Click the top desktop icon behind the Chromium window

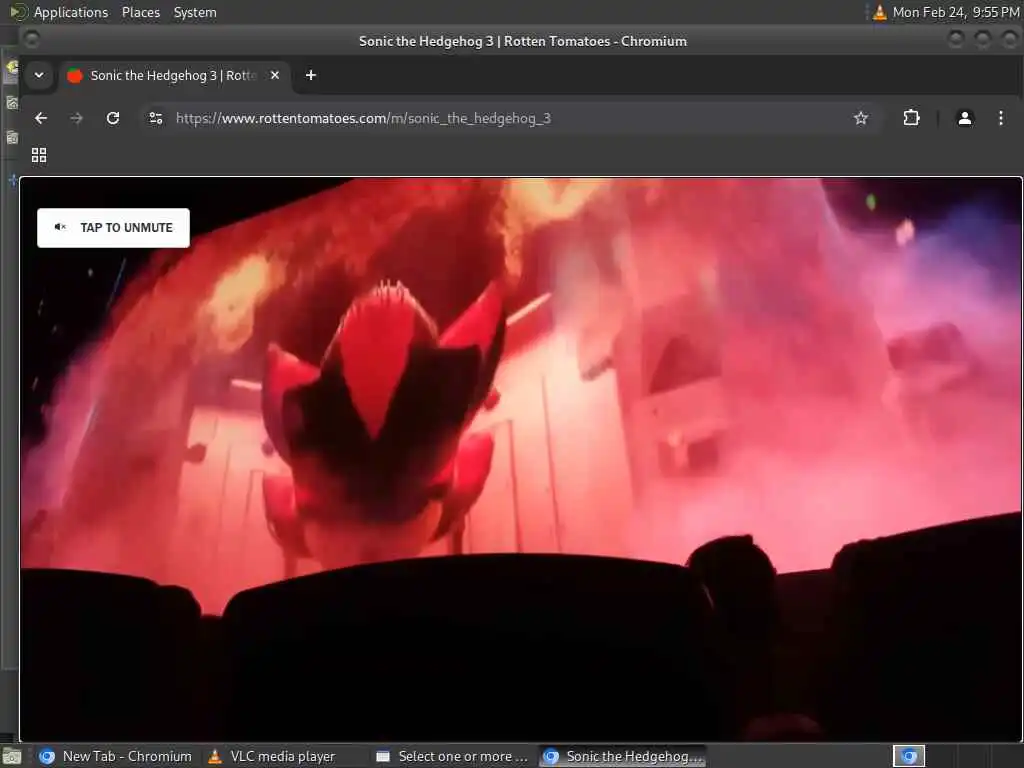pyautogui.click(x=12, y=67)
